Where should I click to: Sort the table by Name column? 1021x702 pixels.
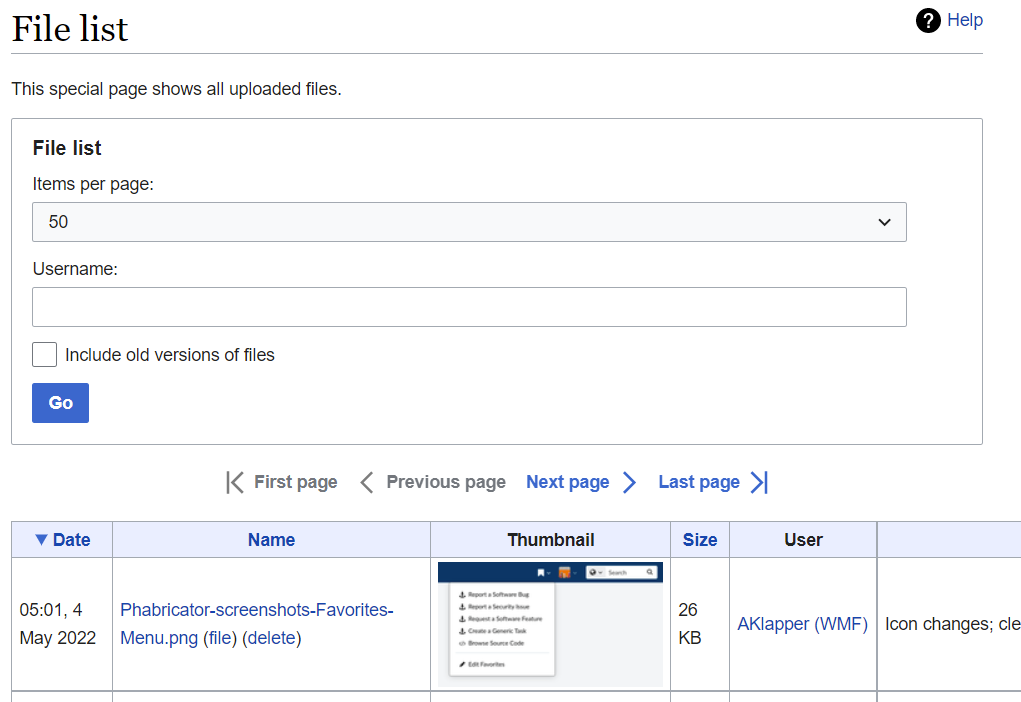coord(271,540)
